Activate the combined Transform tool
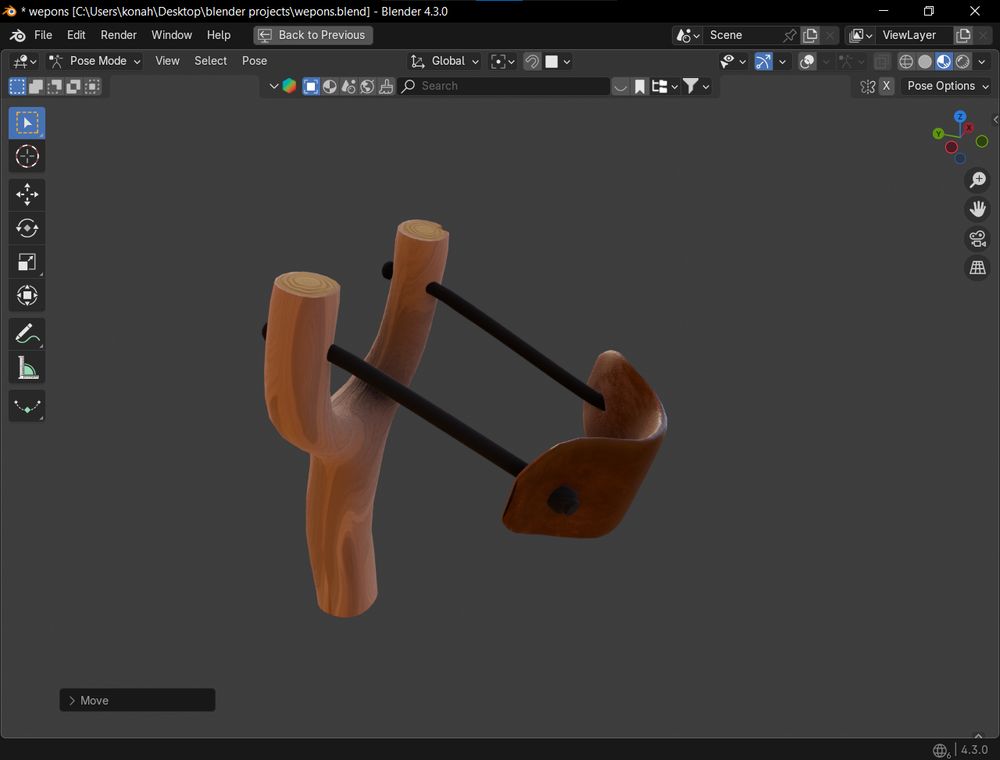The width and height of the screenshot is (1000, 760). [x=27, y=295]
